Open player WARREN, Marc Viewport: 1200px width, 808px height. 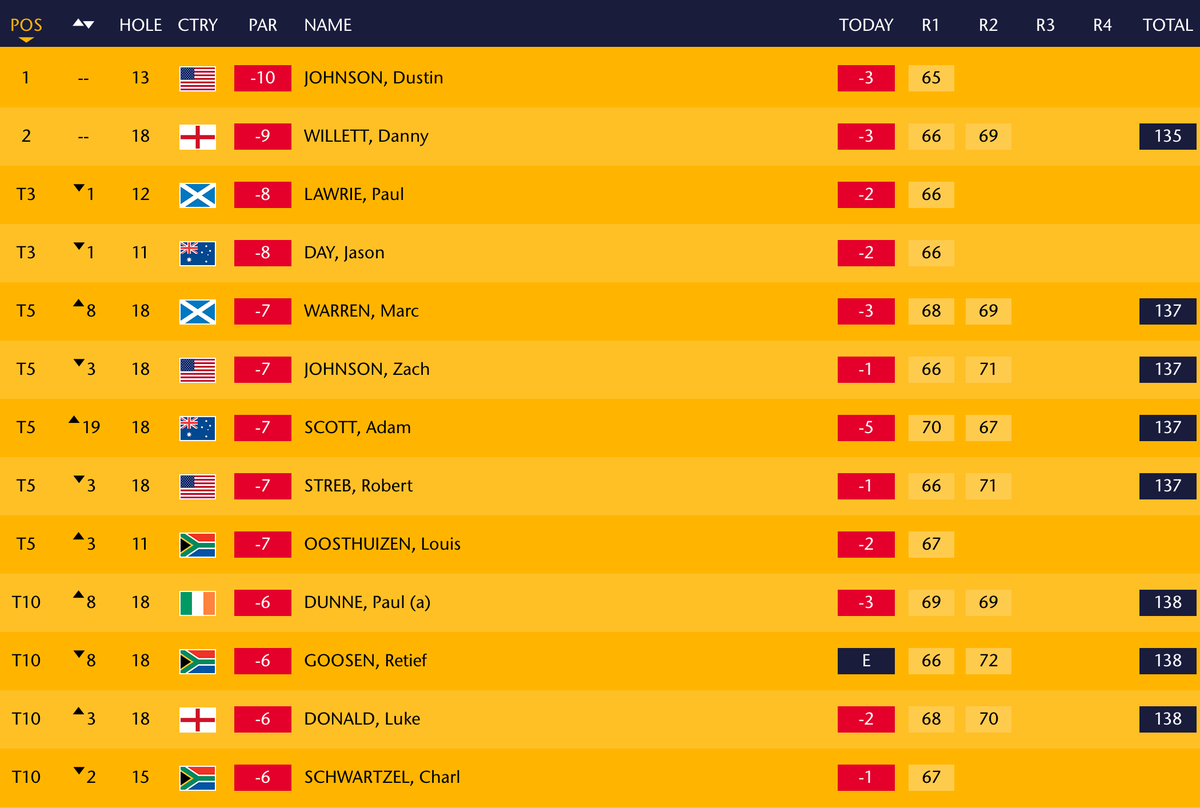coord(361,311)
